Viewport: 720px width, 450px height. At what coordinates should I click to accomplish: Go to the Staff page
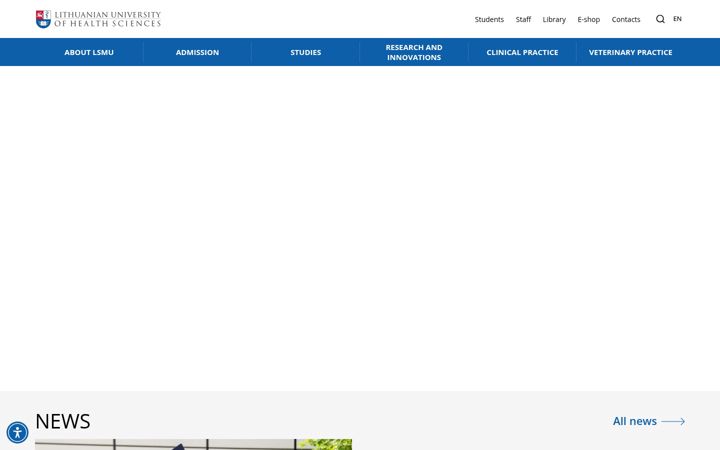point(523,19)
